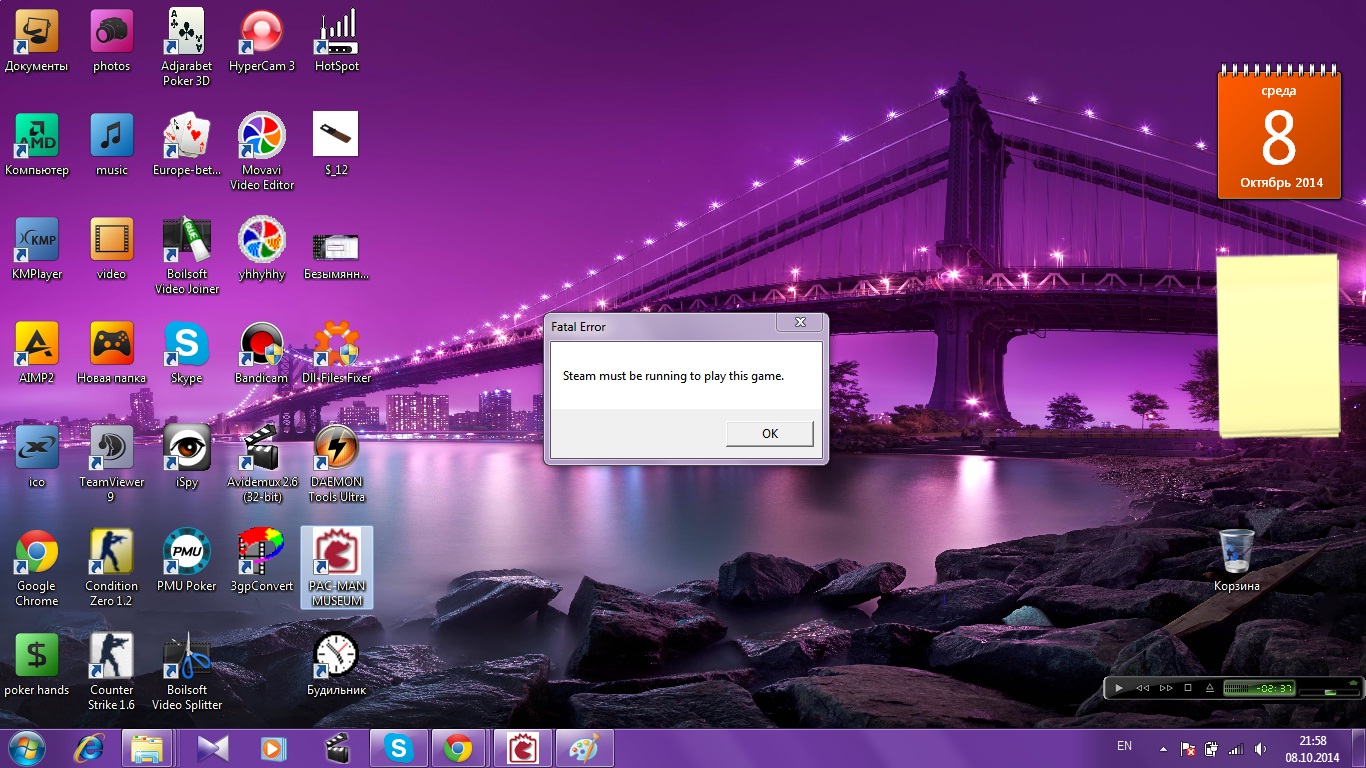Select the ico desktop shortcut
The width and height of the screenshot is (1366, 768).
[x=37, y=457]
